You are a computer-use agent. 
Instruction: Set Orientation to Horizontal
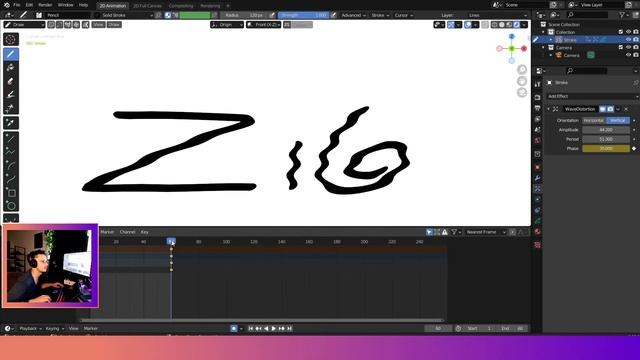pyautogui.click(x=594, y=120)
